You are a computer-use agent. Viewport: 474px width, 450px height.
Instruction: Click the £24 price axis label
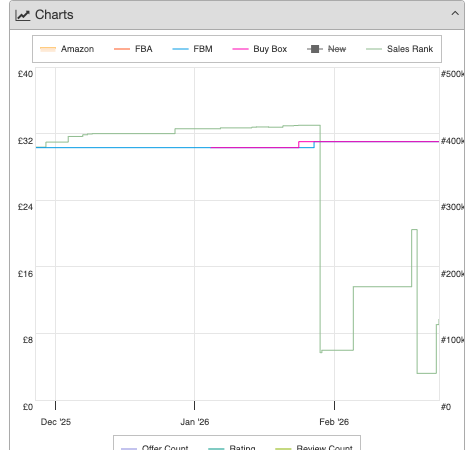(x=25, y=207)
